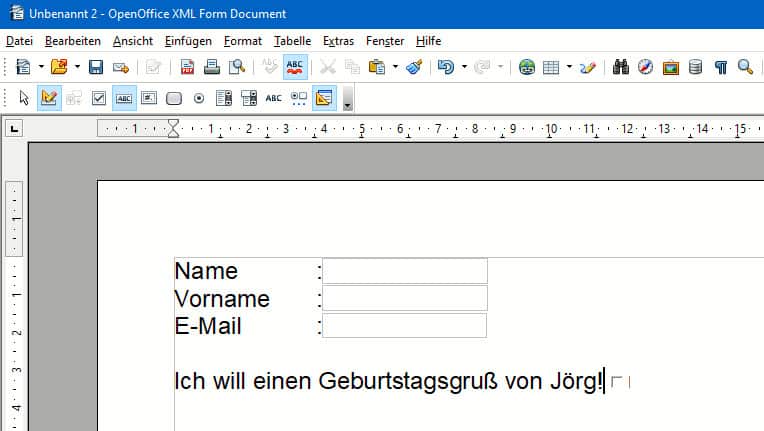Open the Navigator compass icon
Screen dimensions: 764x431
coord(645,67)
